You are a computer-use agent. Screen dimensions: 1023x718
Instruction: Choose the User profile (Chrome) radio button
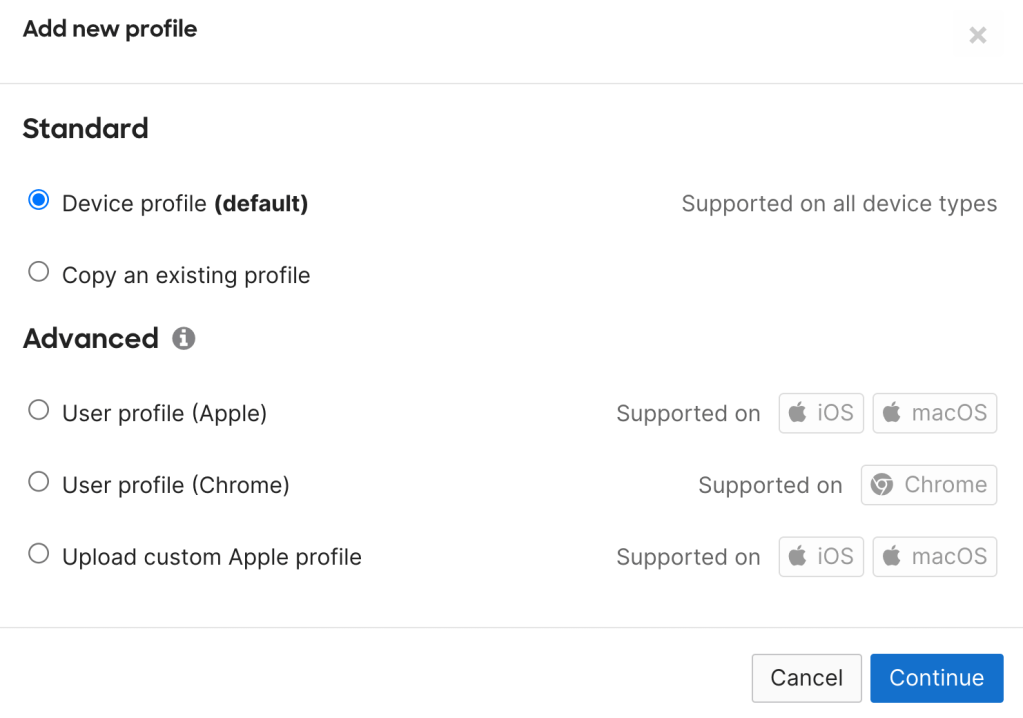[x=39, y=482]
